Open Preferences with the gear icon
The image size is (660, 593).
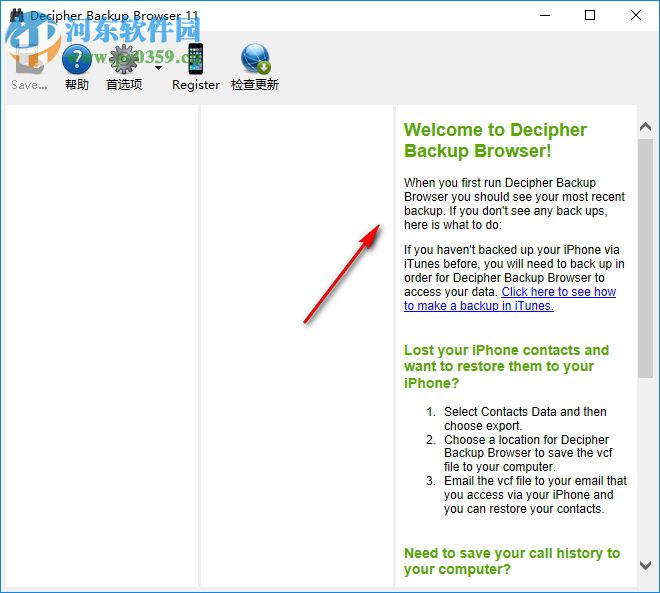point(123,60)
